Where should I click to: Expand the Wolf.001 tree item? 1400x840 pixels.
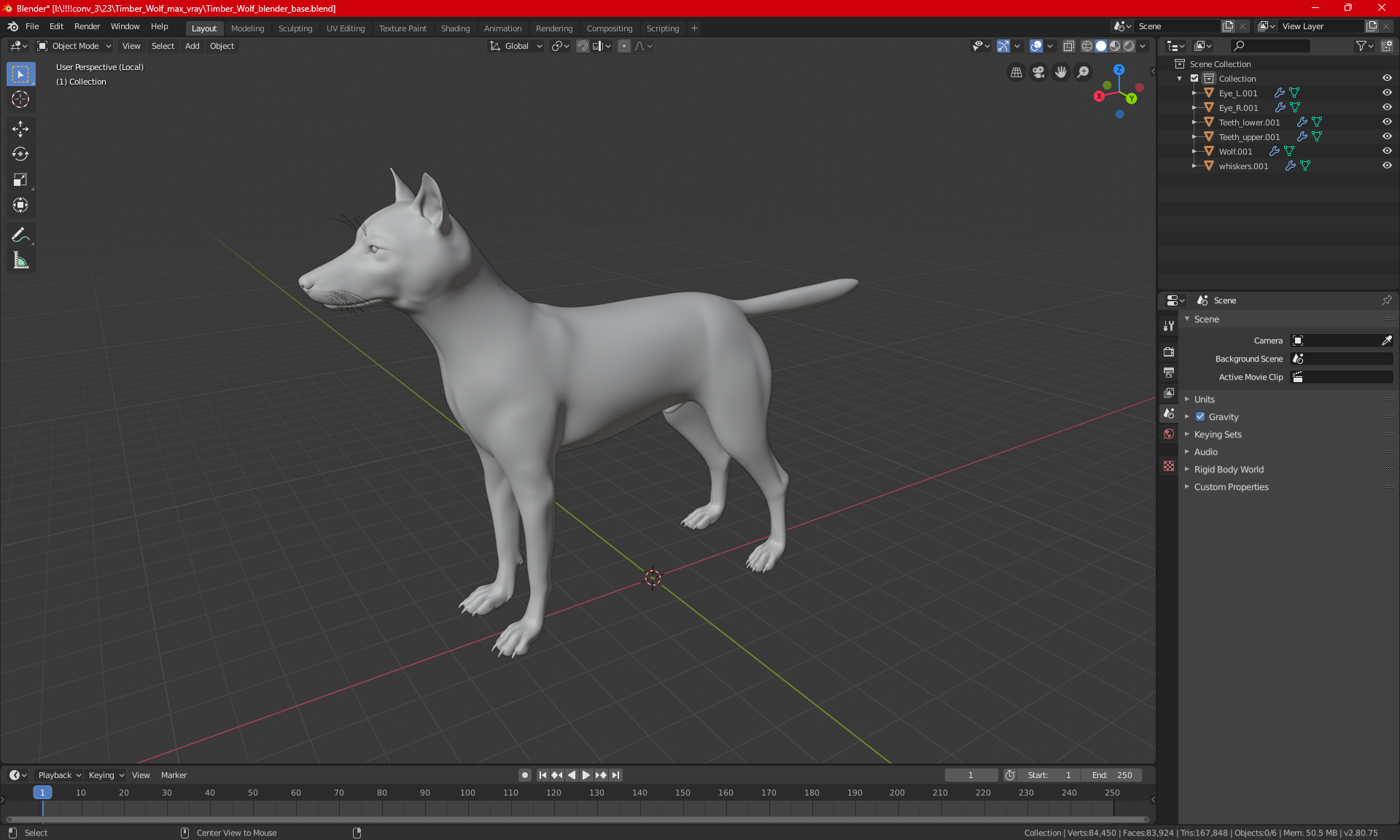(1194, 151)
